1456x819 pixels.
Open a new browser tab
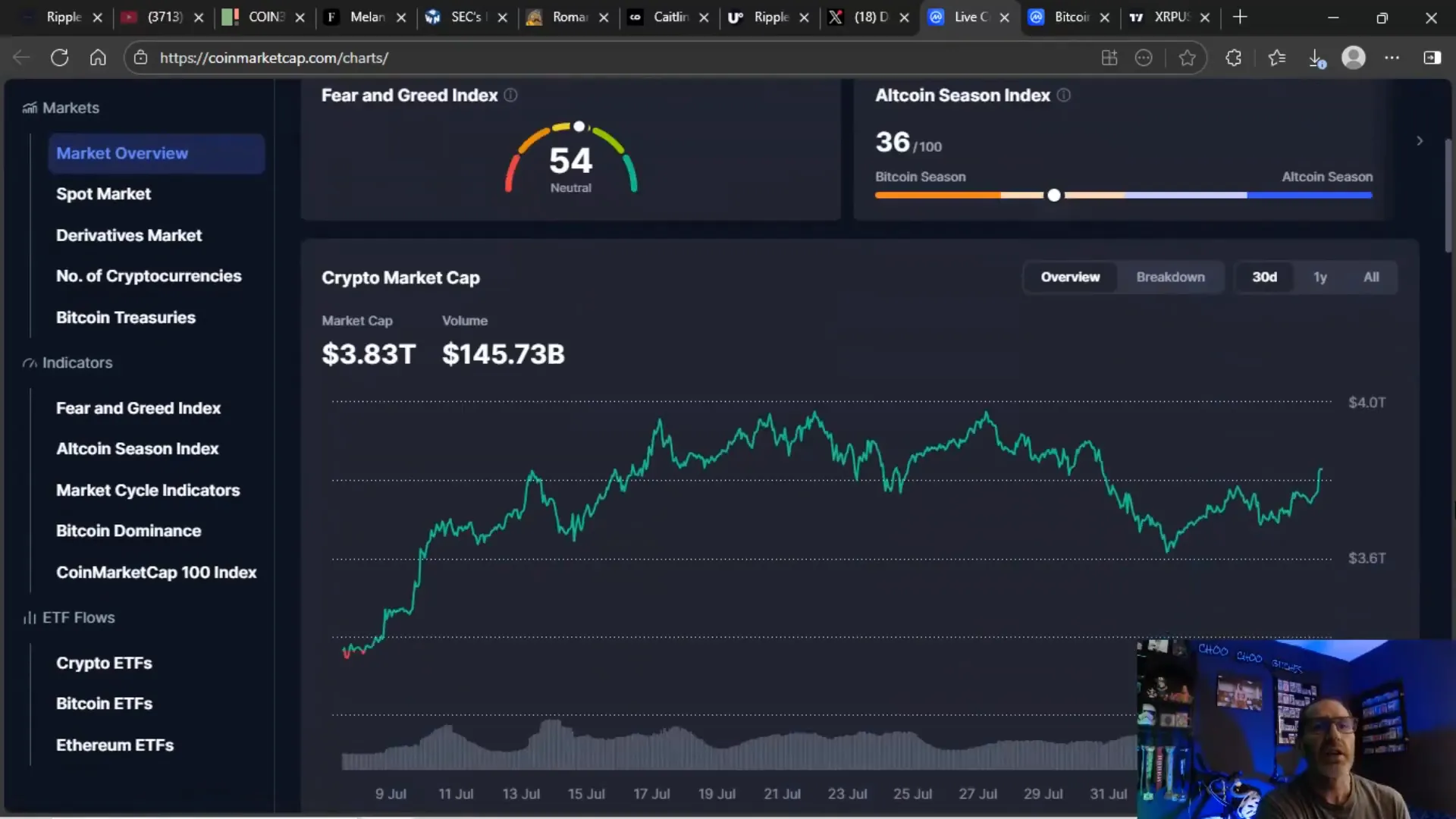pyautogui.click(x=1240, y=17)
